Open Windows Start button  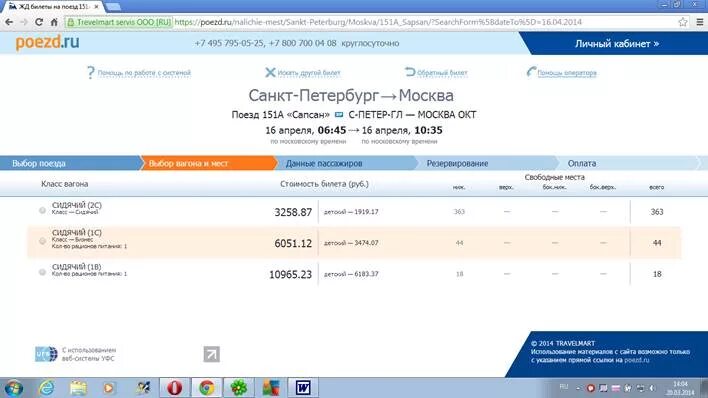14,388
